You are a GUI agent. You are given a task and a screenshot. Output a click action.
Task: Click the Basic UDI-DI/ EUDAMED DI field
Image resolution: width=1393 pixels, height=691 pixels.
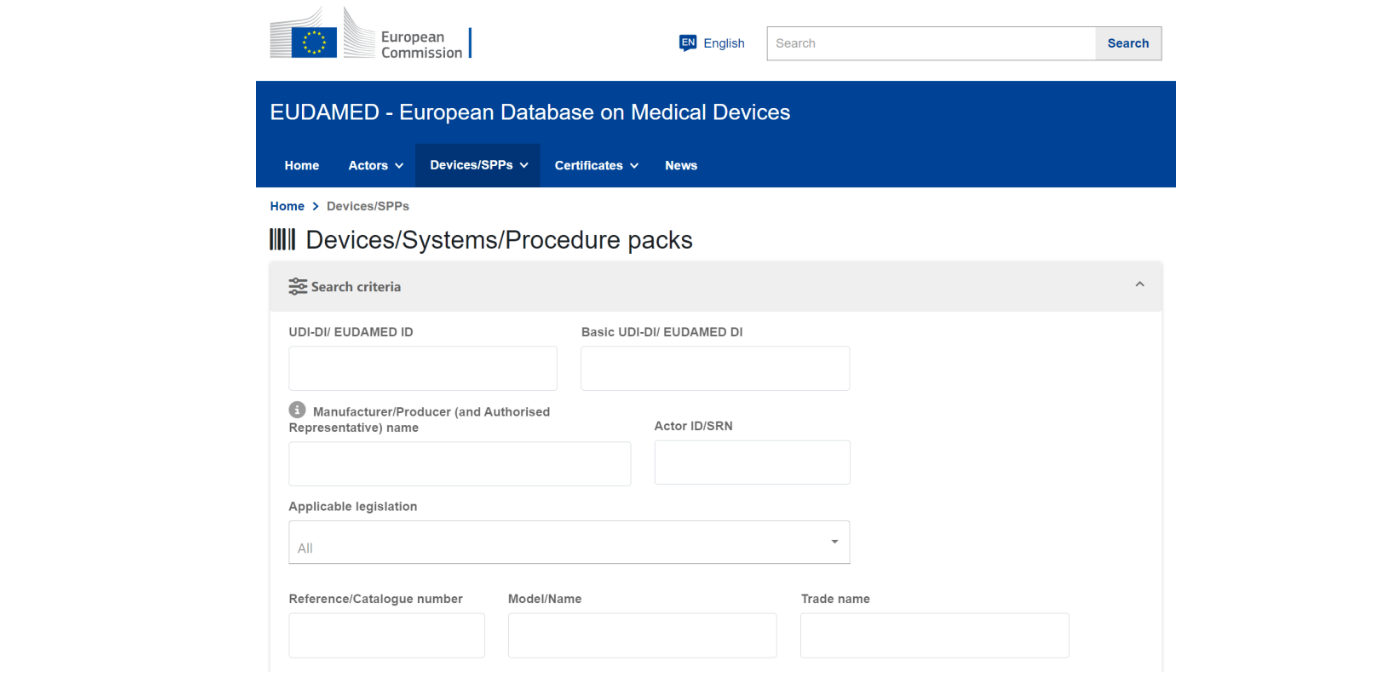[x=715, y=369]
